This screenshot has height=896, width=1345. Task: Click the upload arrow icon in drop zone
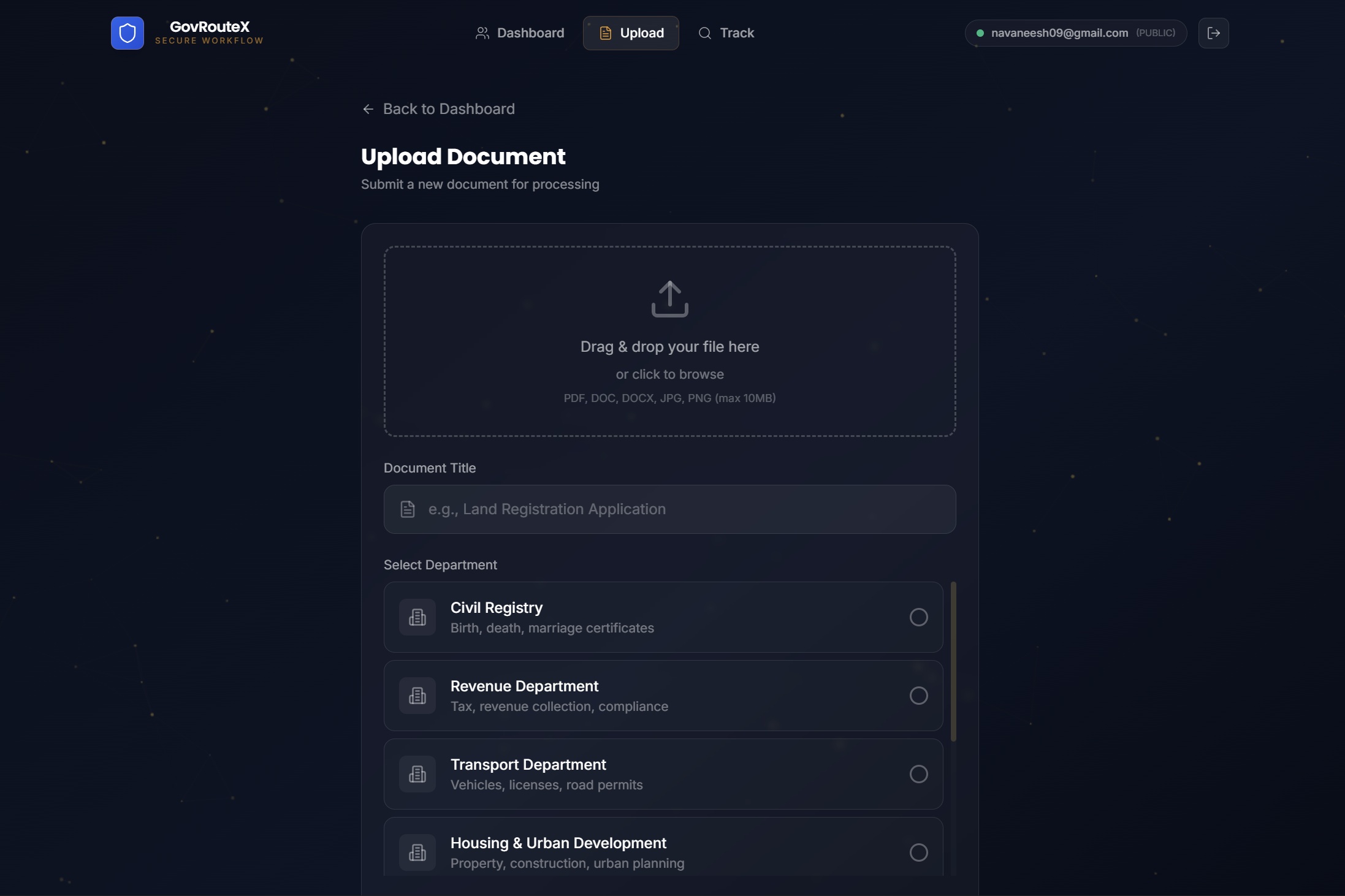tap(669, 299)
